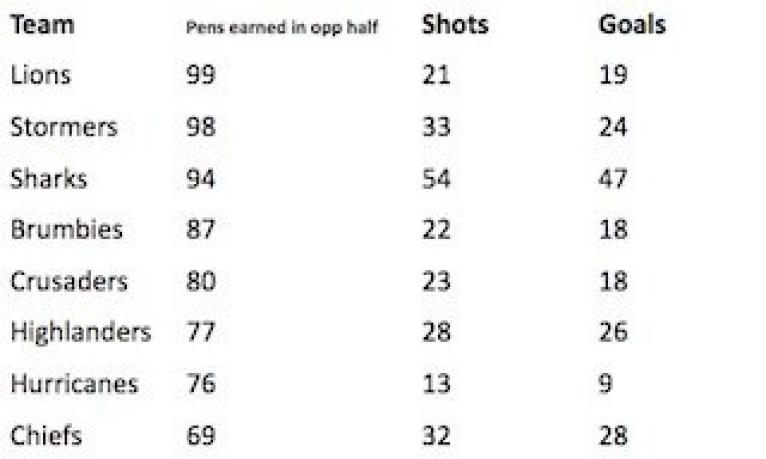Click the Highlanders goals value 26

click(613, 332)
